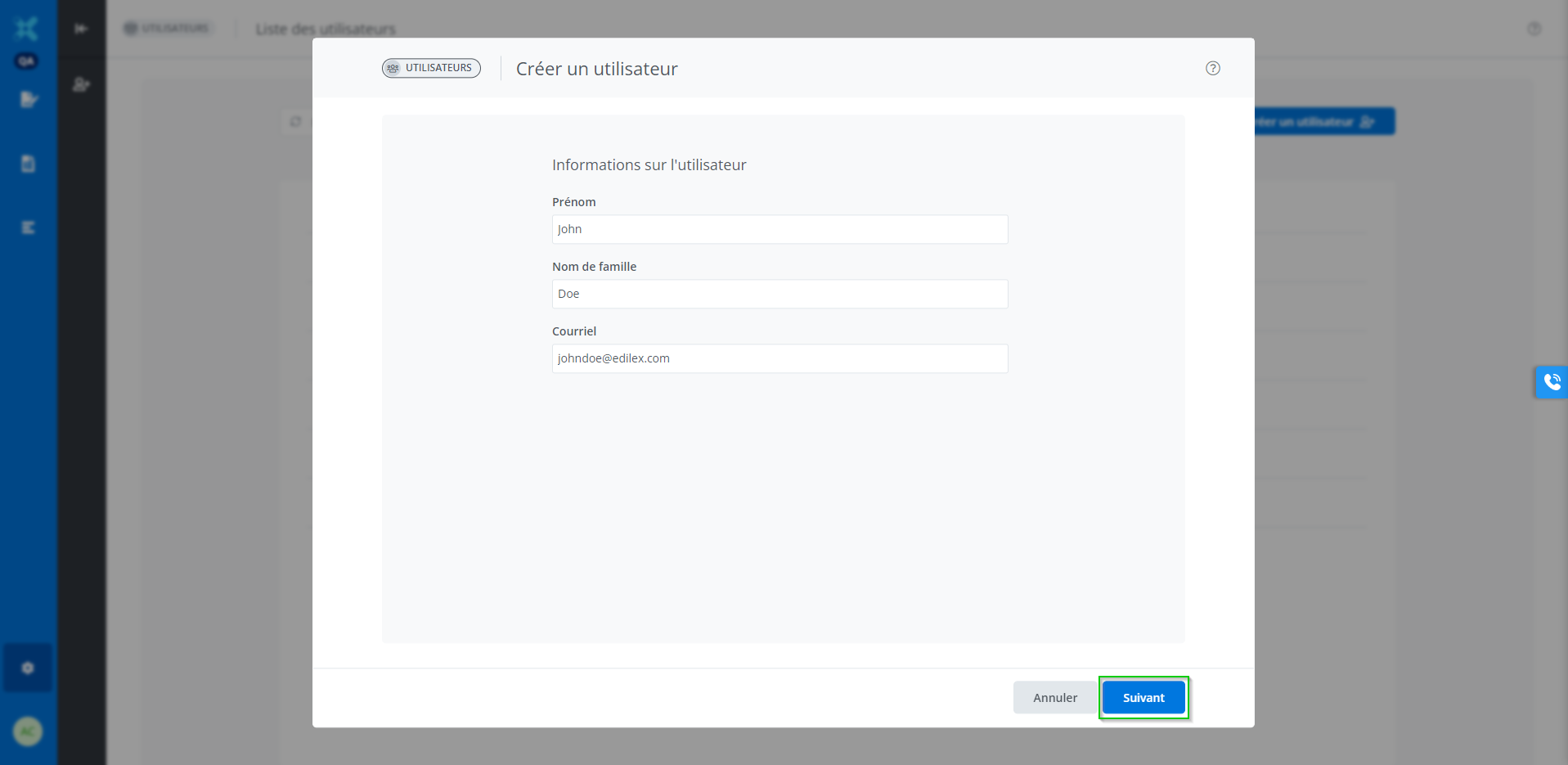Screen dimensions: 1568x765
Task: Collapse the dark secondary sidebar
Action: click(81, 29)
